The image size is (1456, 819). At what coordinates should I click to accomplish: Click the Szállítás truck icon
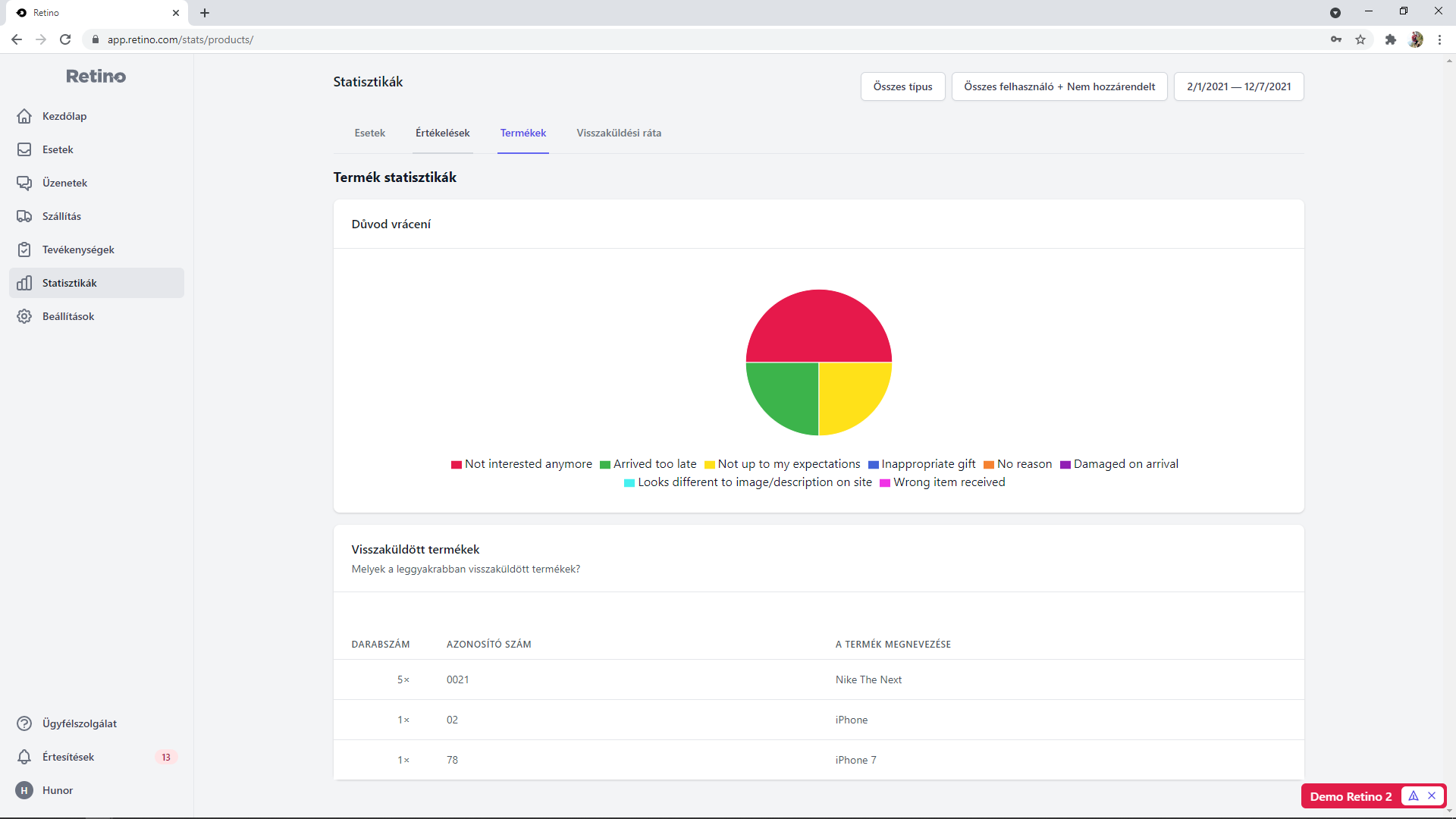(24, 216)
